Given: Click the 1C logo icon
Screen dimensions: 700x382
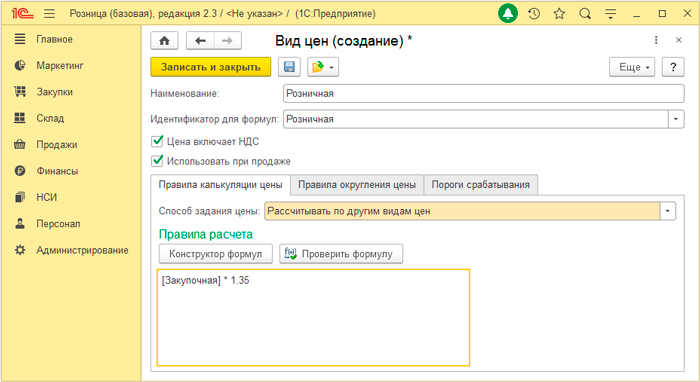Looking at the screenshot, I should 22,14.
